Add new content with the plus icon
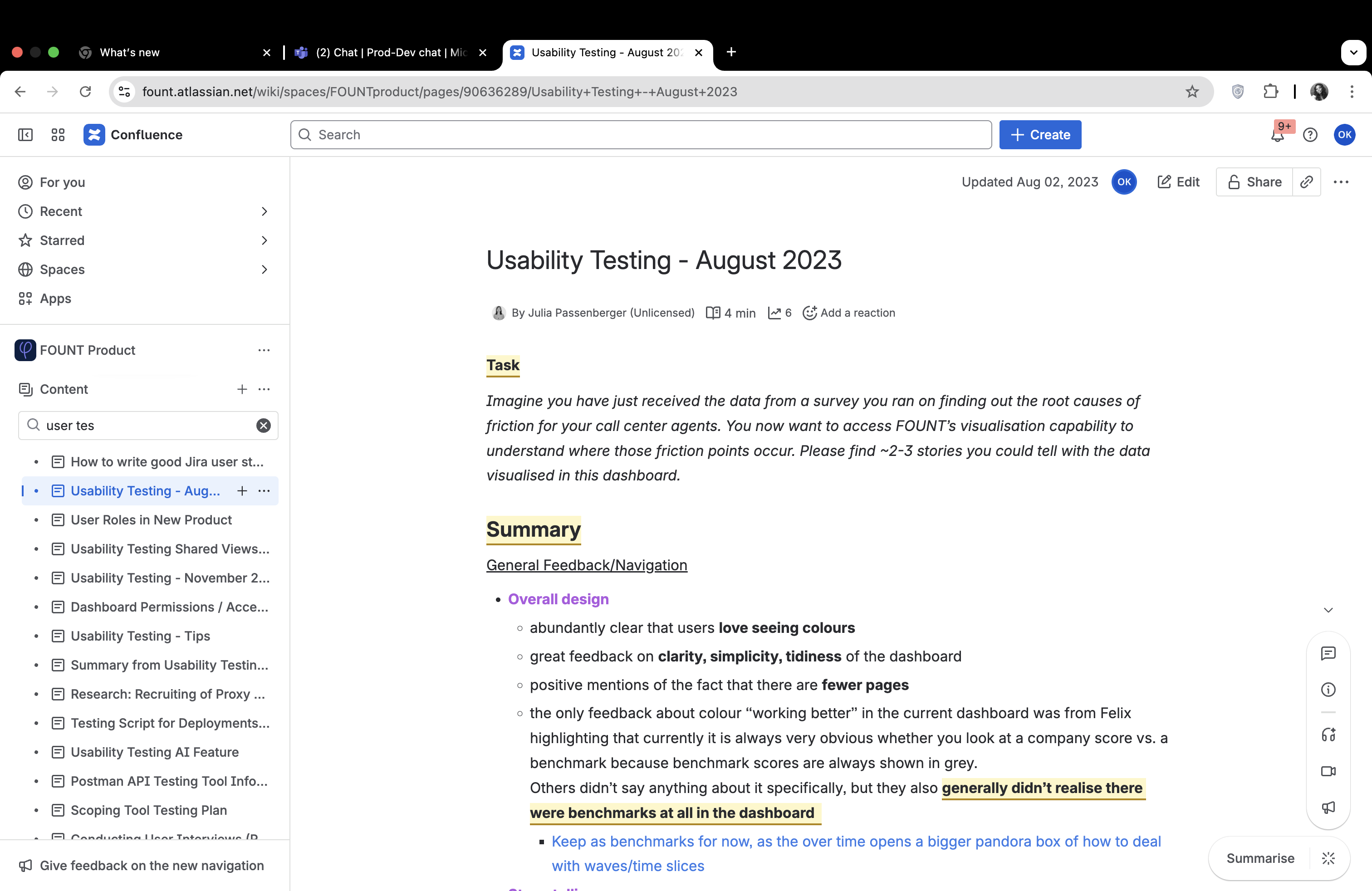 click(x=242, y=389)
